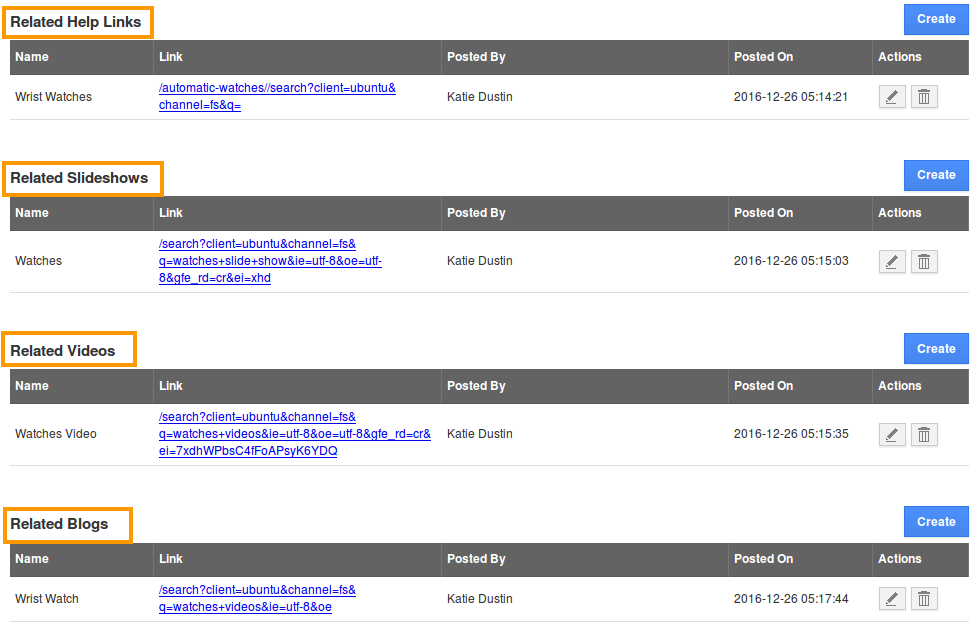Open the Watches Video search link
Image resolution: width=980 pixels, height=629 pixels.
coord(294,434)
